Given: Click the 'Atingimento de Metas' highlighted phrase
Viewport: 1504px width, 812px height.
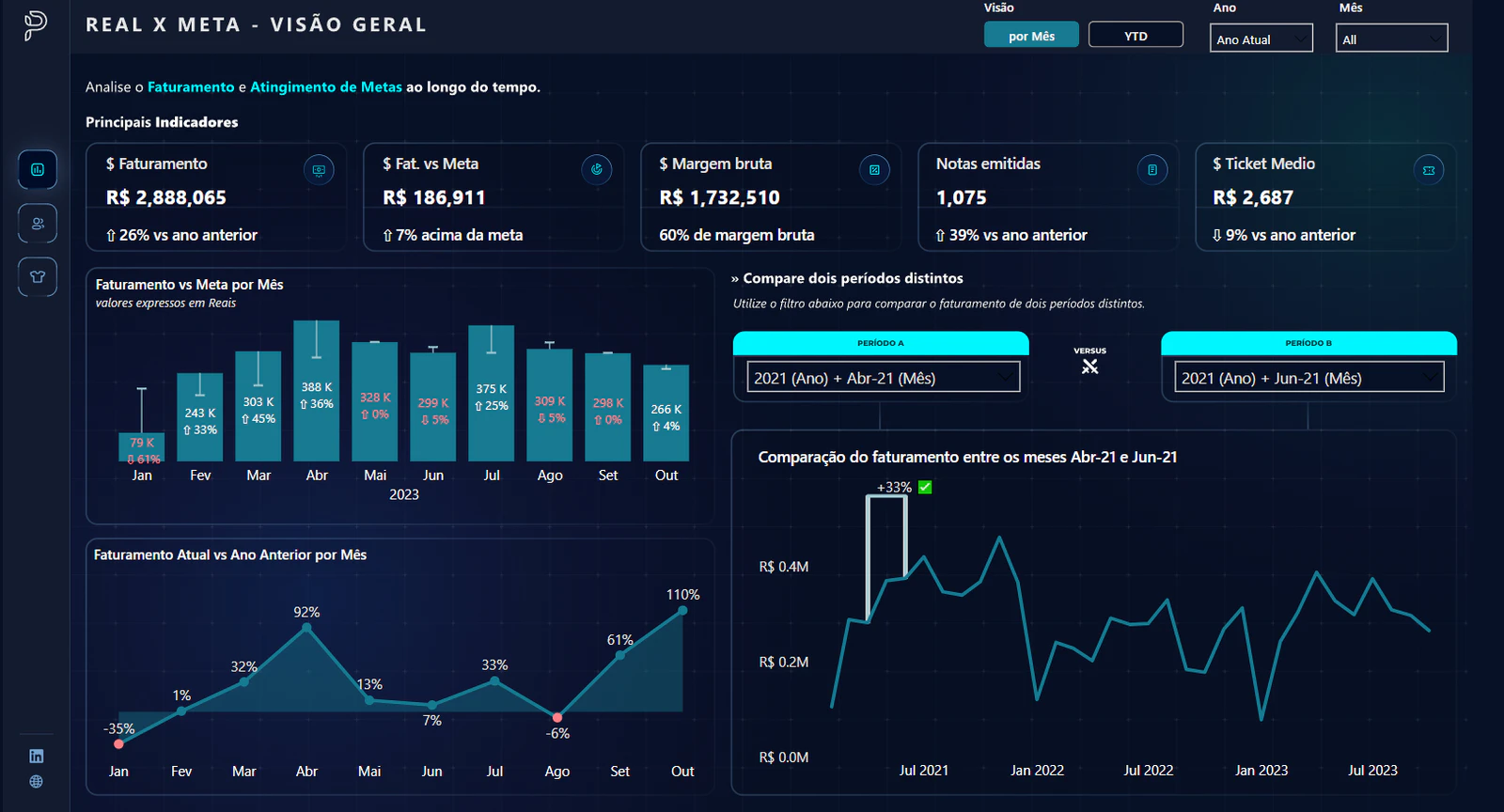Looking at the screenshot, I should click(x=326, y=86).
